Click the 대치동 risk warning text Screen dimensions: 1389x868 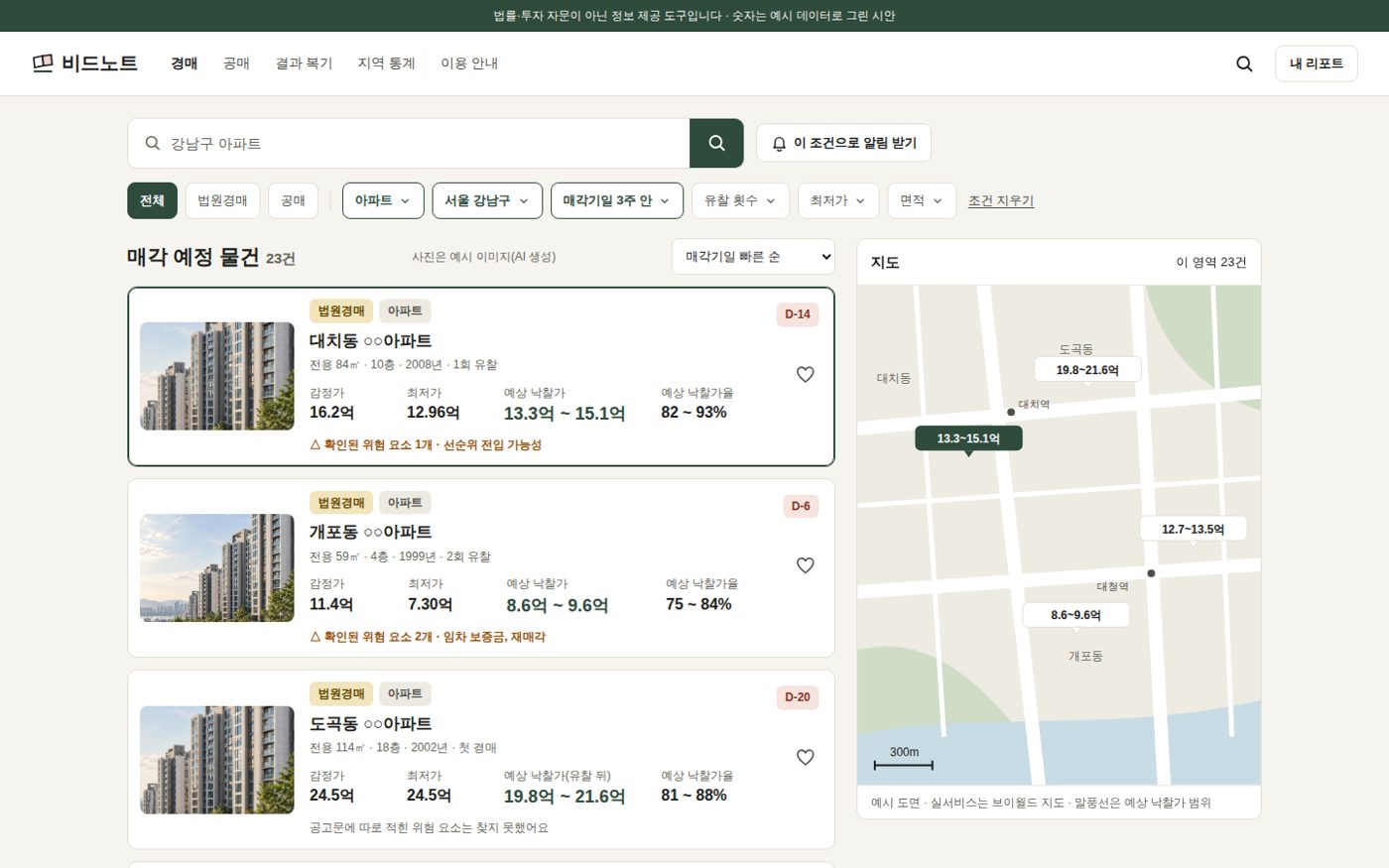click(x=426, y=444)
